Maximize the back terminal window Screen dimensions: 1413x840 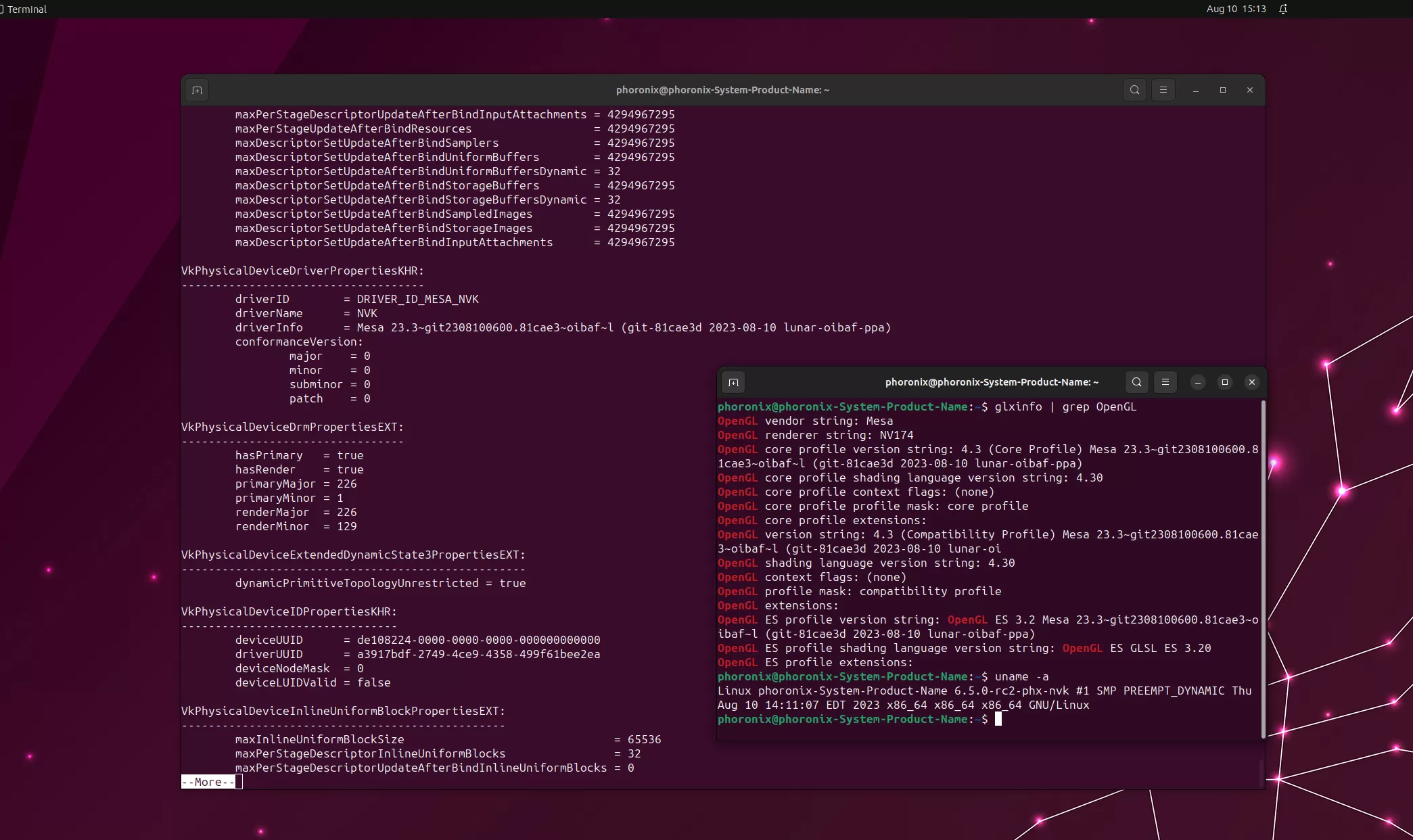click(x=1223, y=90)
